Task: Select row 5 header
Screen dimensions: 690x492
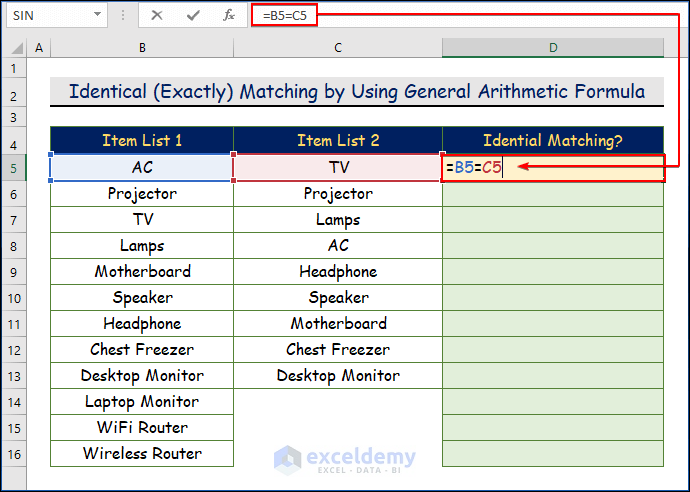Action: click(x=14, y=167)
